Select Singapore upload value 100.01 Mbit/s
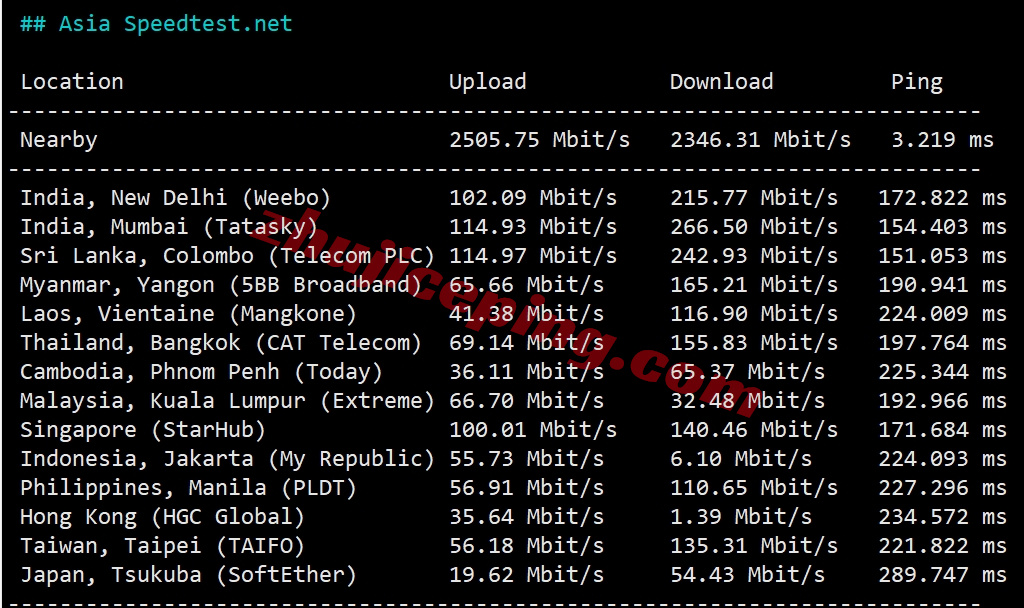Screen dimensions: 1024x608 click(533, 430)
